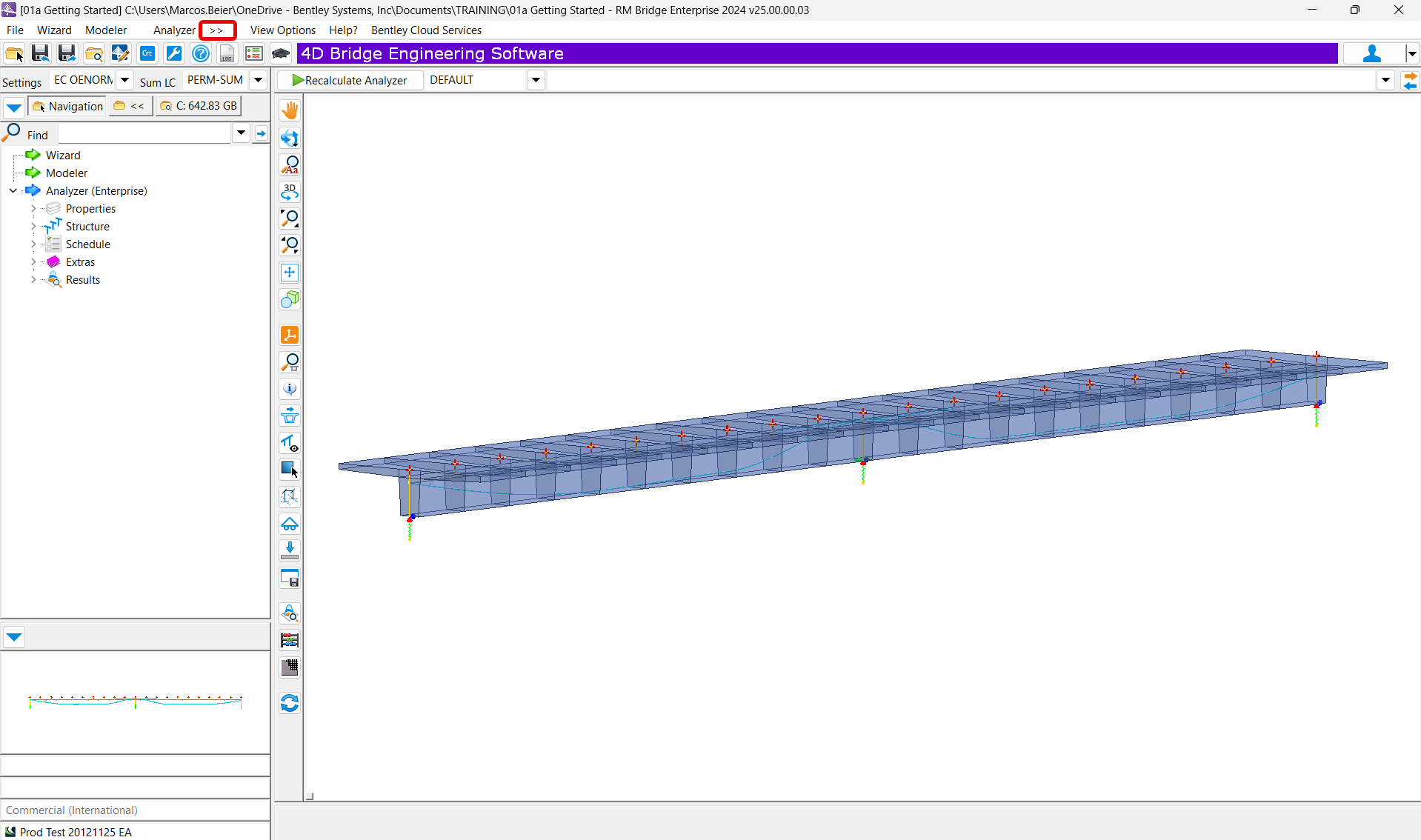The image size is (1421, 840).
Task: Click the green cube and circle solids icon
Action: click(290, 299)
